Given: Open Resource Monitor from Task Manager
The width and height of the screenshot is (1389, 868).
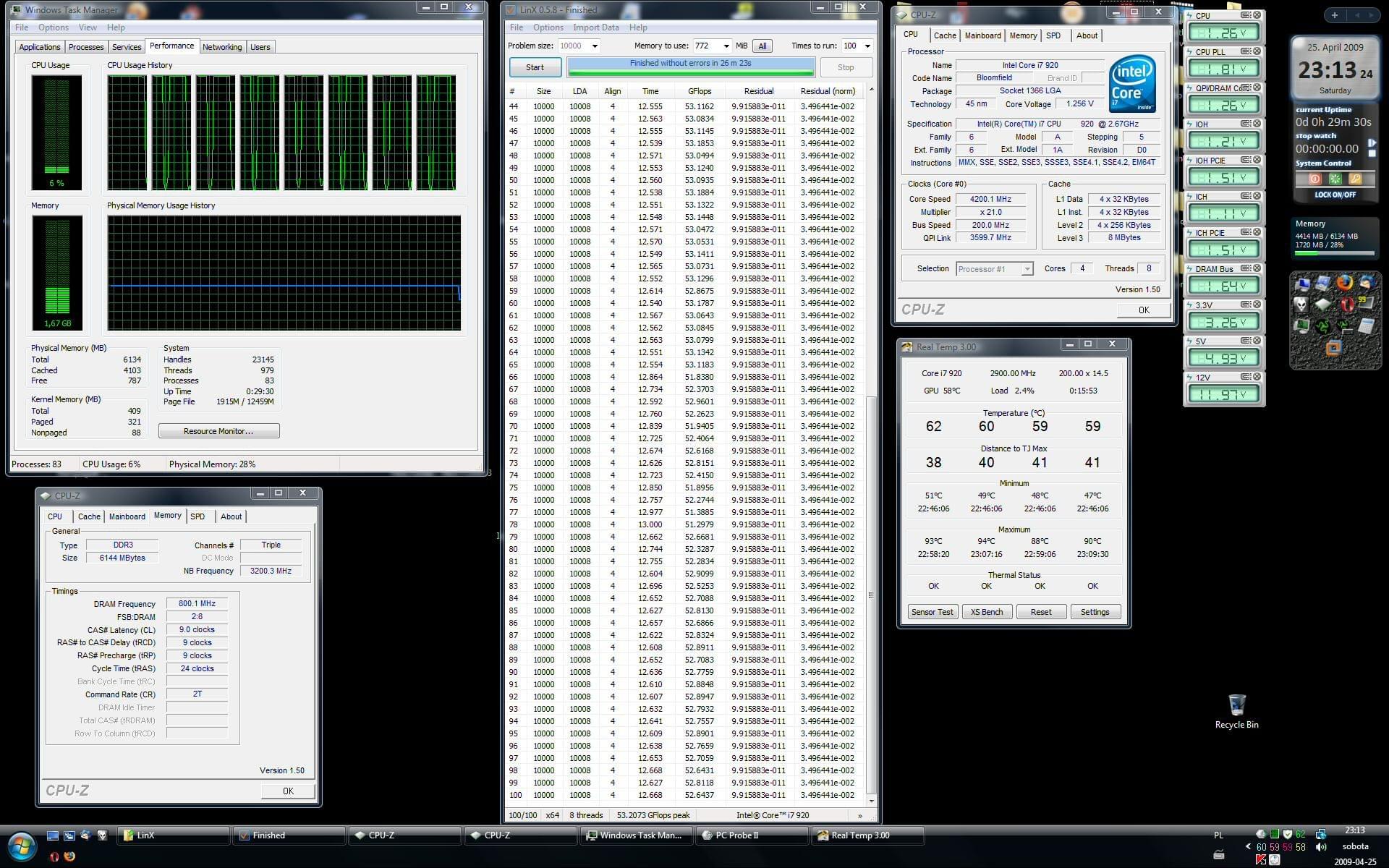Looking at the screenshot, I should coord(218,431).
